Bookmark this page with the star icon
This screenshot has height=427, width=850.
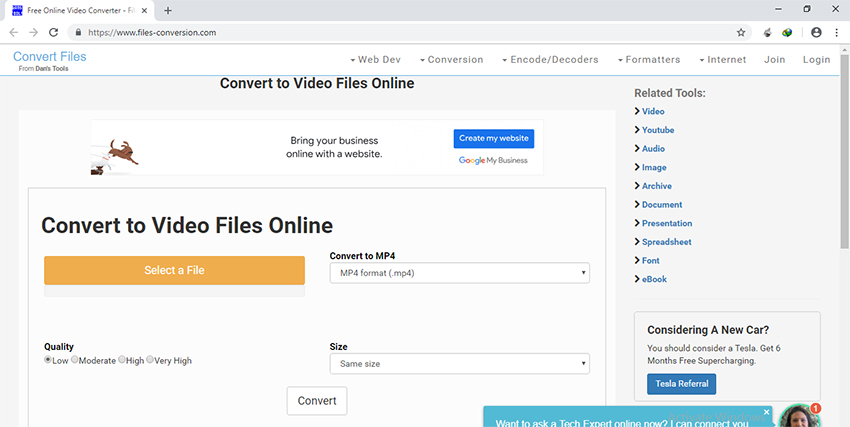point(741,32)
